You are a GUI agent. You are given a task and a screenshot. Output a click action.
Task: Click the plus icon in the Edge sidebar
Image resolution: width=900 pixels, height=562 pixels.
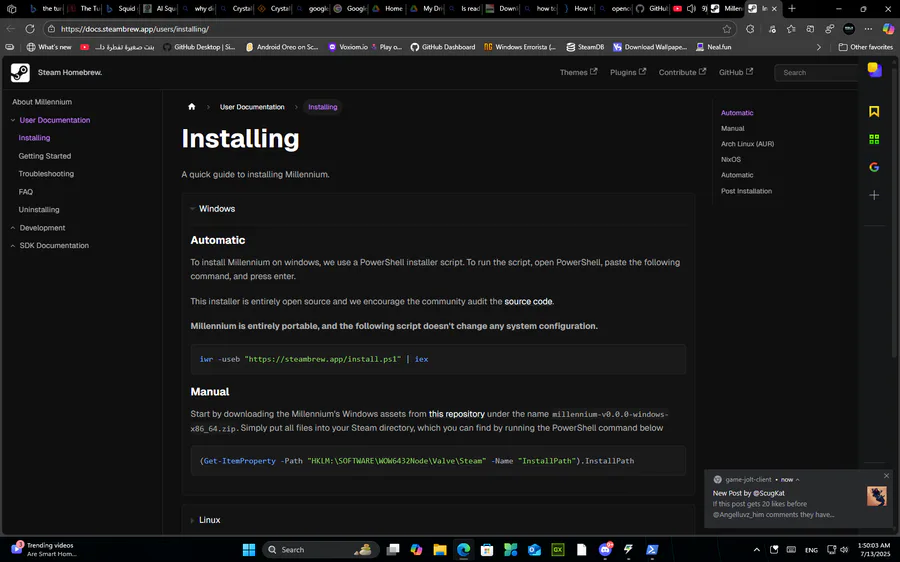(x=874, y=195)
